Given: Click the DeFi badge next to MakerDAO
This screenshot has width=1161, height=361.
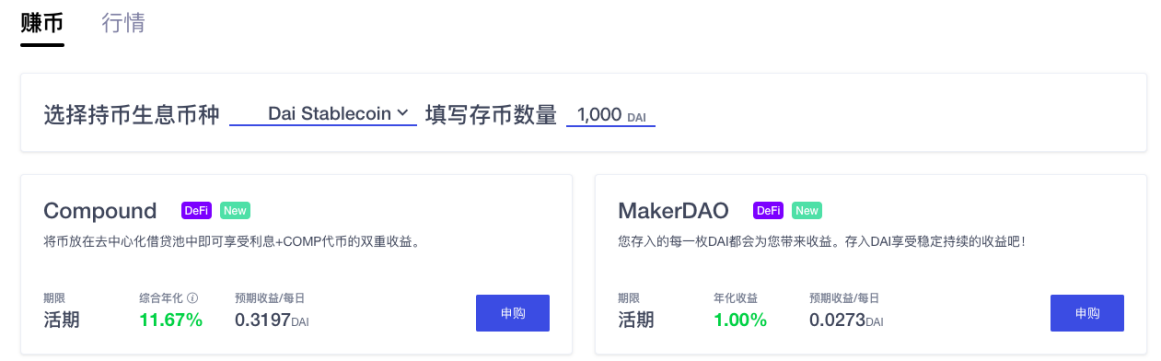Looking at the screenshot, I should pos(769,211).
